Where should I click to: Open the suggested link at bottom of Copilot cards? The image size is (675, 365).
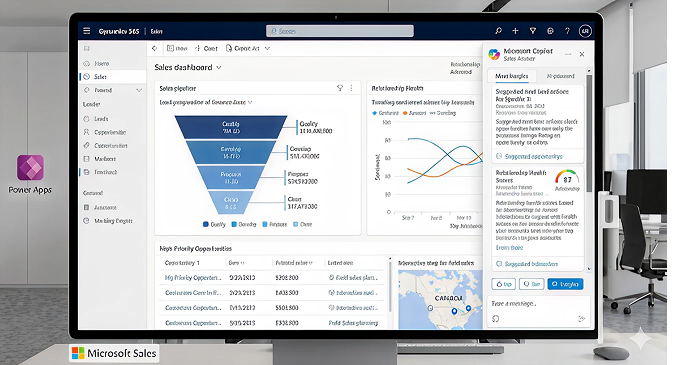(x=531, y=264)
